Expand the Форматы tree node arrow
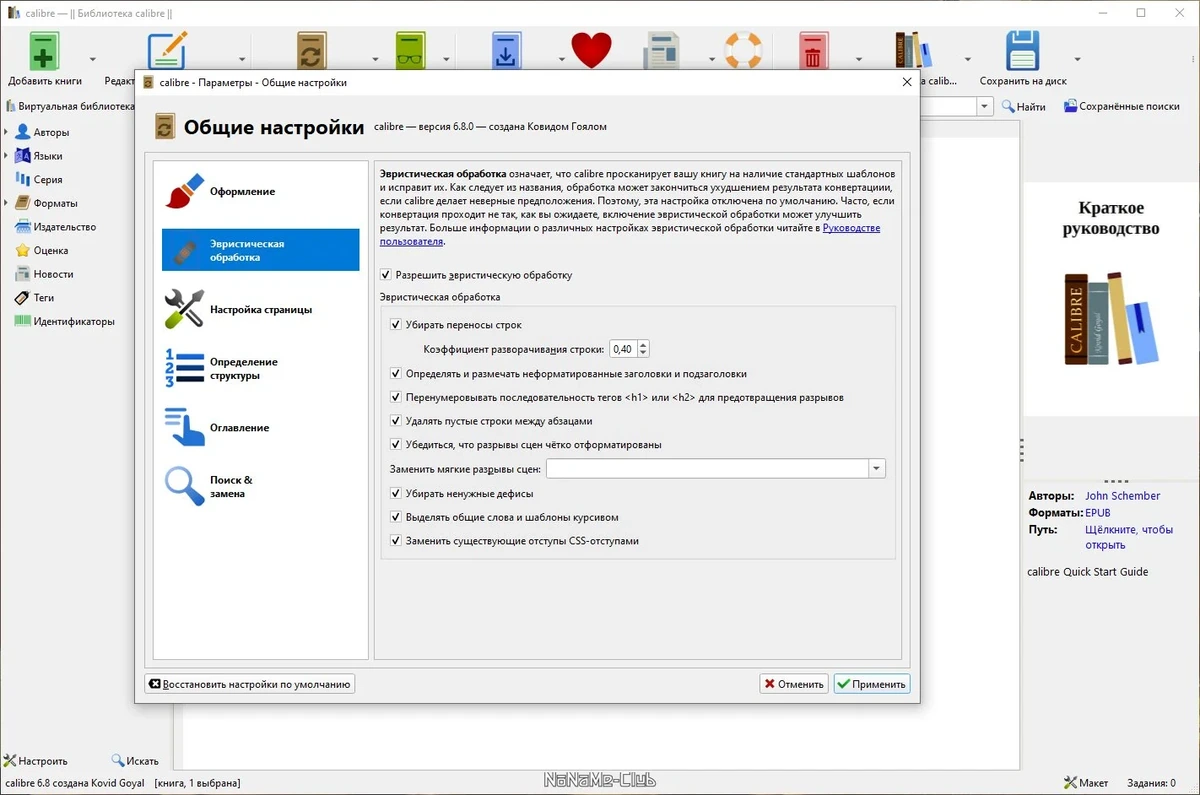The width and height of the screenshot is (1200, 795). (6, 203)
